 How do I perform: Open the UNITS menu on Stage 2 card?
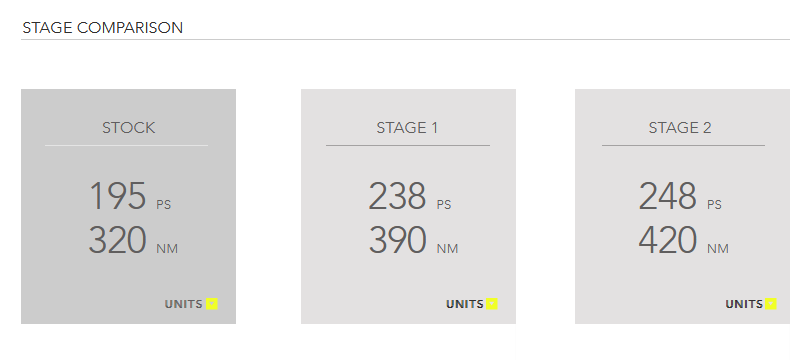point(751,304)
